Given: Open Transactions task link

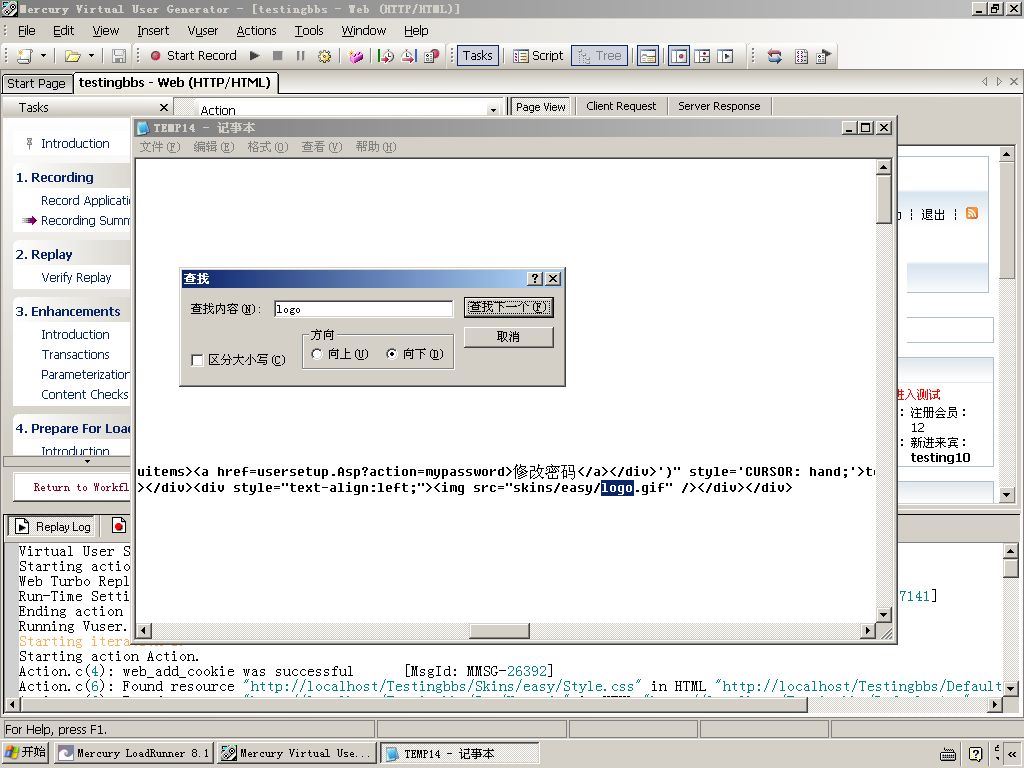Looking at the screenshot, I should click(x=75, y=355).
